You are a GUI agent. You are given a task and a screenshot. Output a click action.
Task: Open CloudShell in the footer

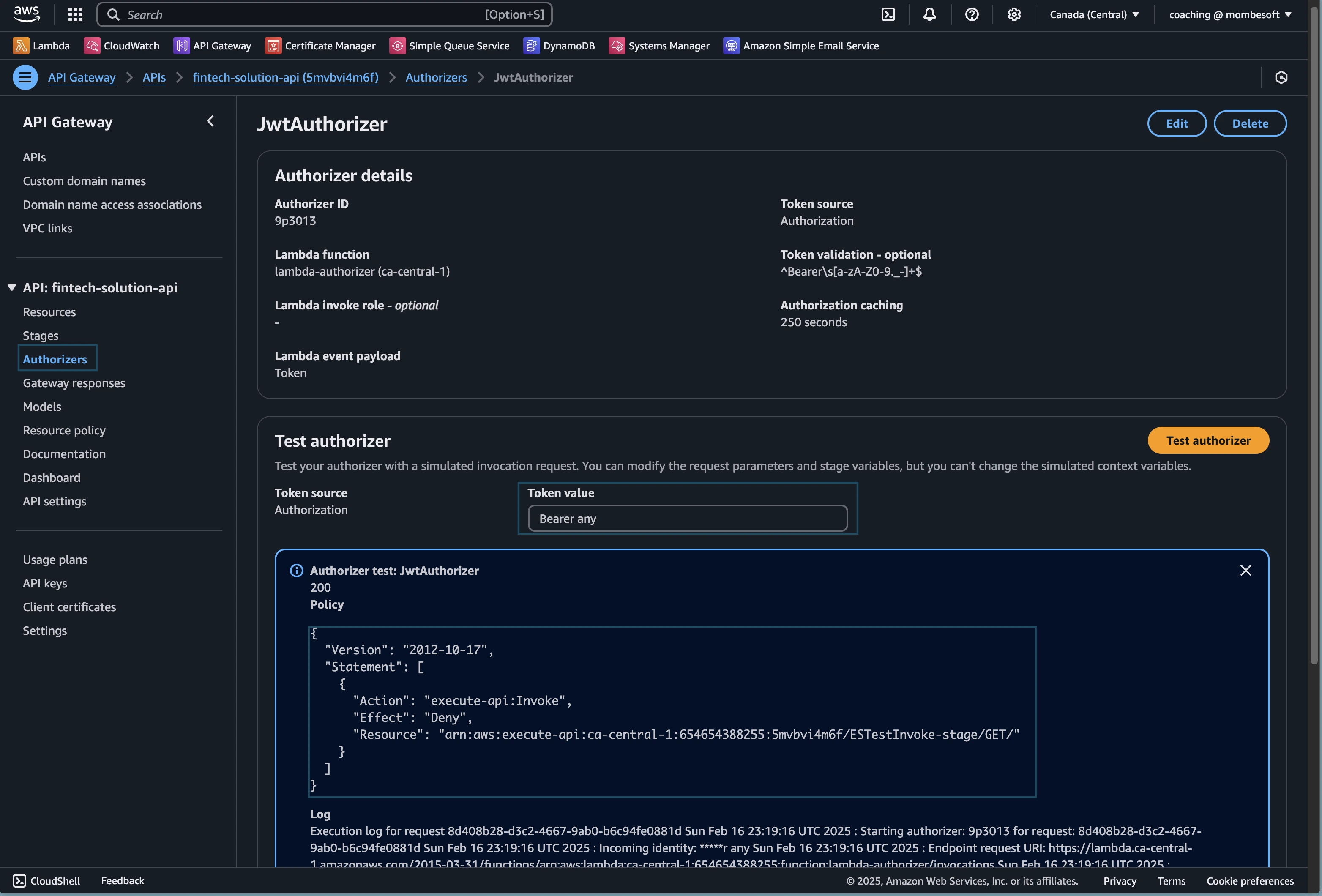46,881
